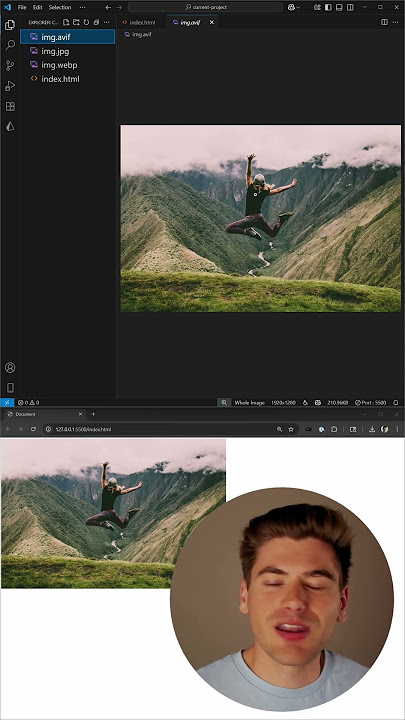The width and height of the screenshot is (405, 720).
Task: Open the Explorer view in activity bar
Action: 10,25
